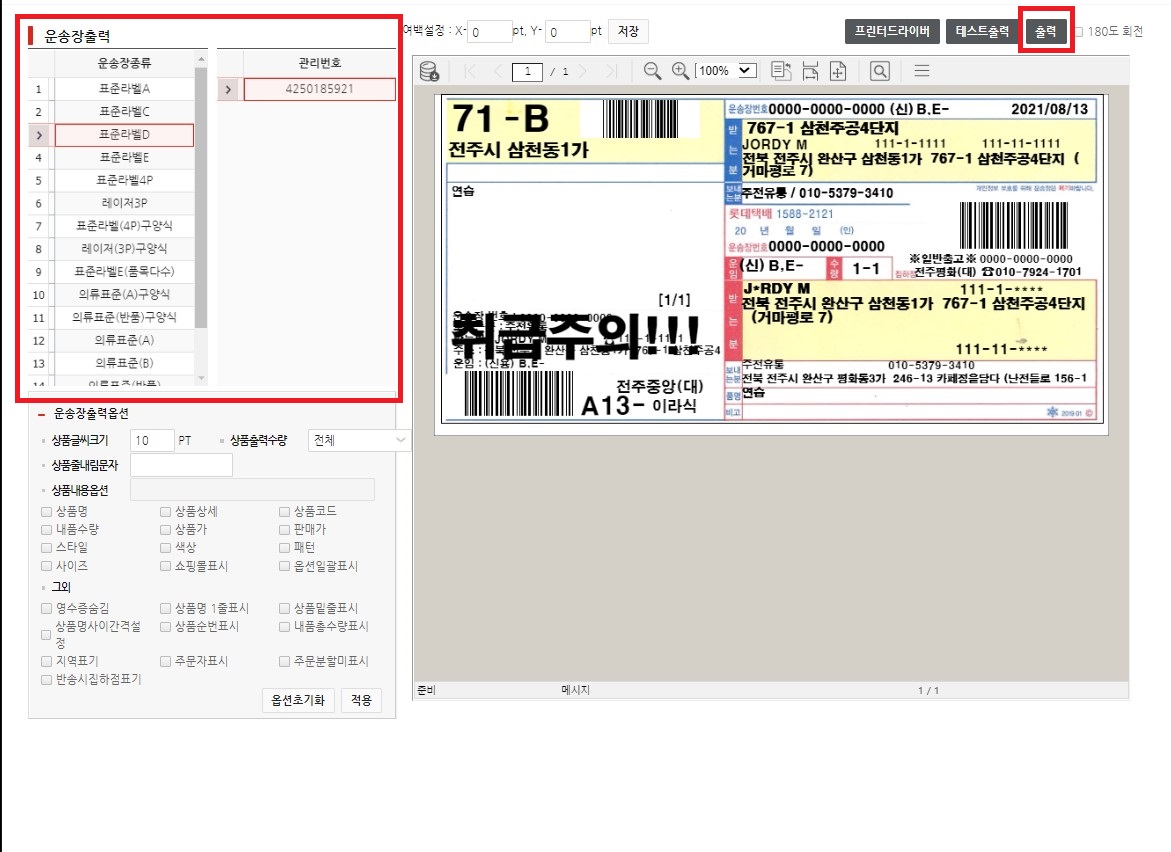Image resolution: width=1171 pixels, height=852 pixels.
Task: Click the 출력 print button
Action: (x=1046, y=31)
